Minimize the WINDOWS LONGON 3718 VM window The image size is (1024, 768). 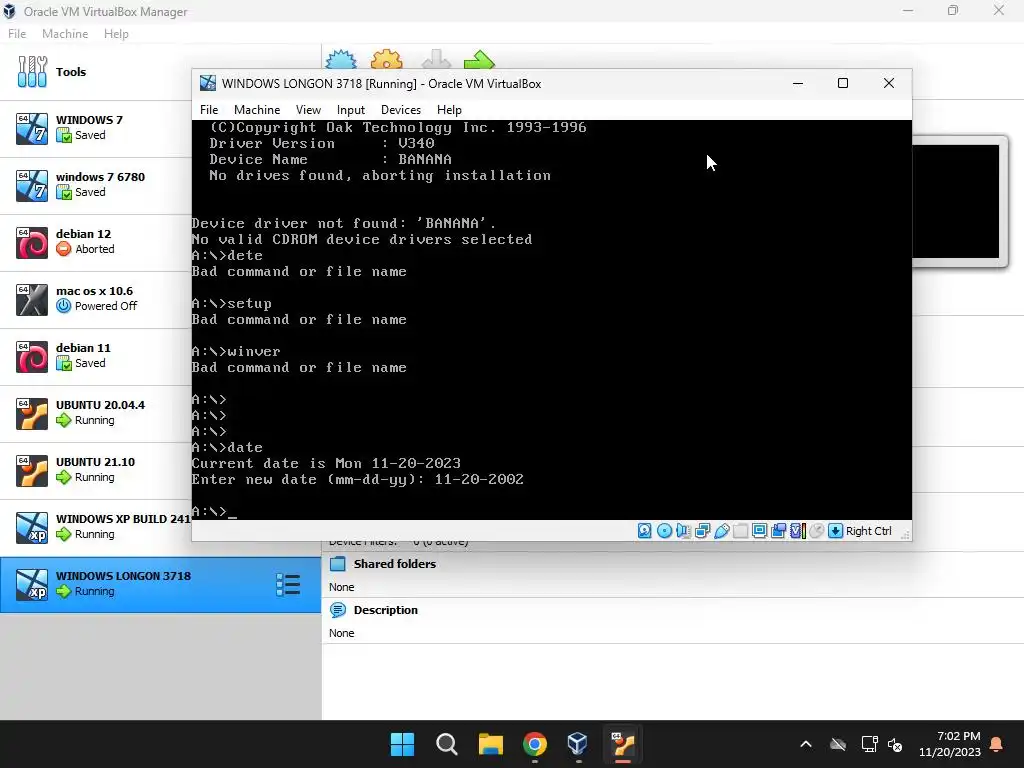[x=798, y=84]
